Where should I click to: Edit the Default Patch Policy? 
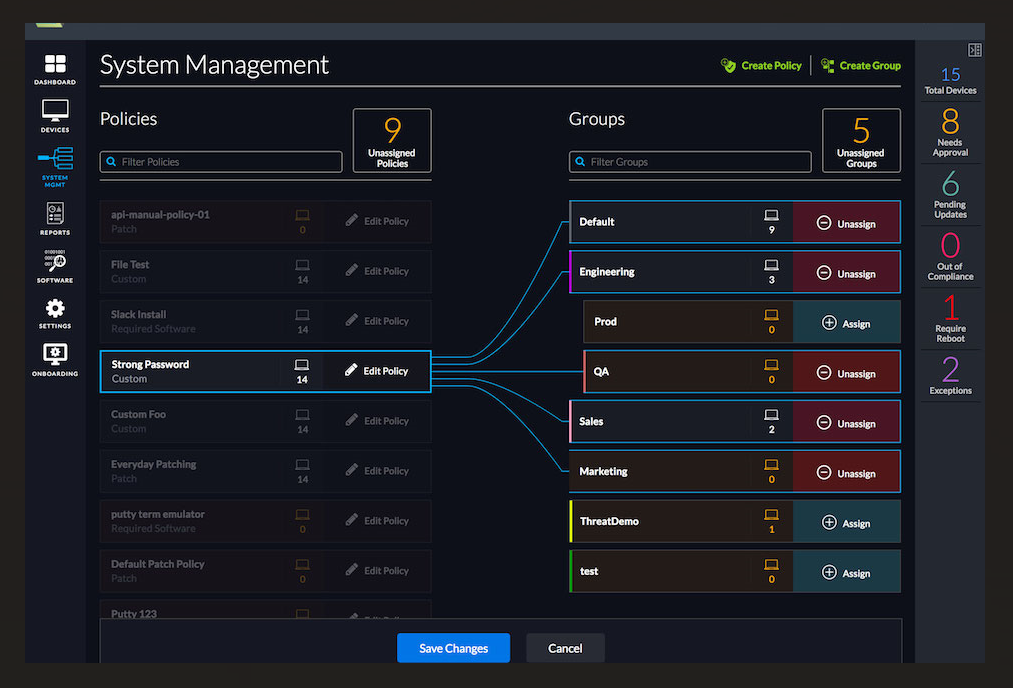point(377,570)
